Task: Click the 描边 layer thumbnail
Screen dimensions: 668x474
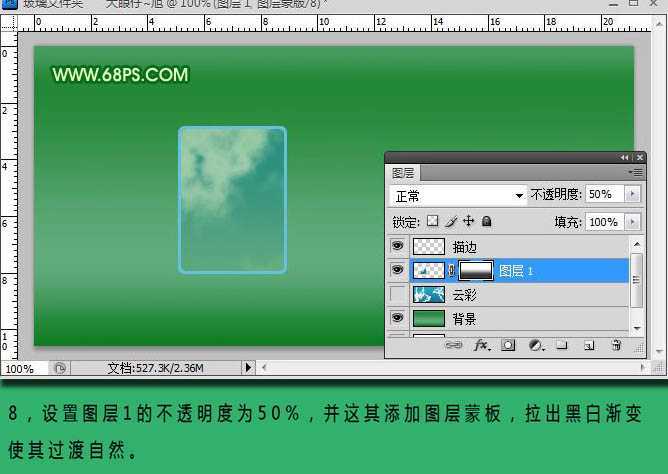Action: pyautogui.click(x=429, y=246)
